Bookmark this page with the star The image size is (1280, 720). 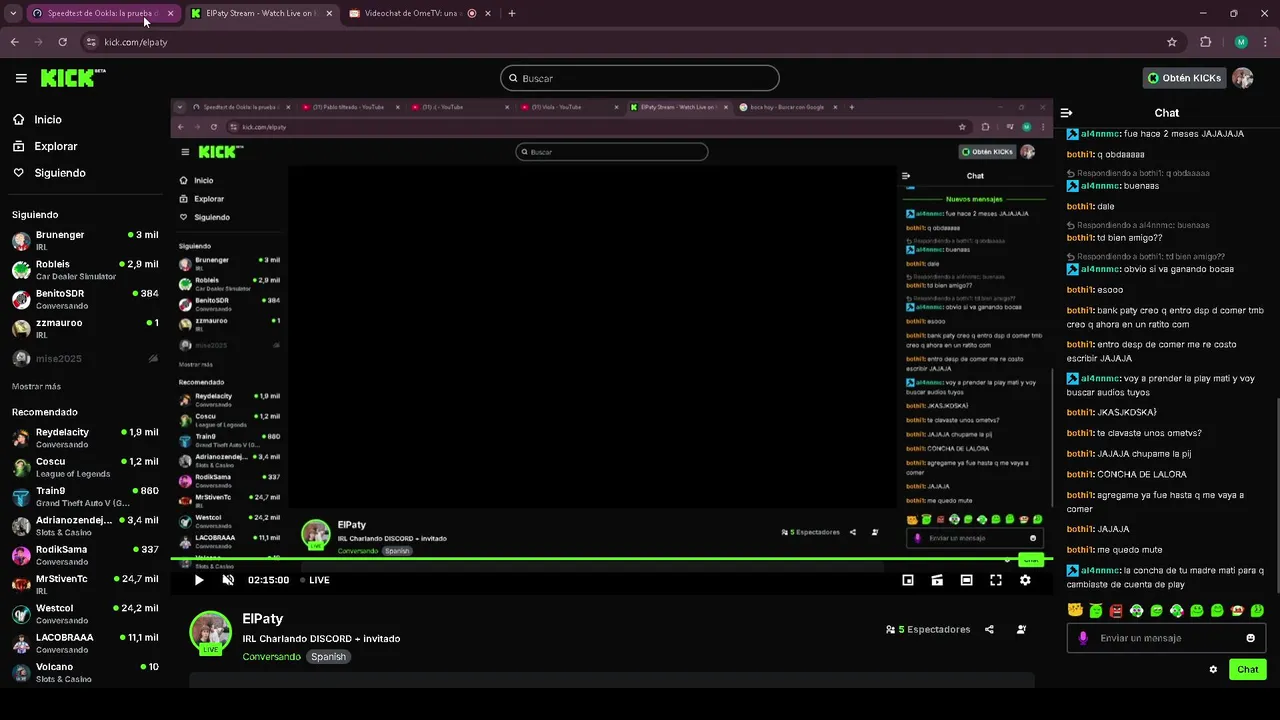(x=1172, y=42)
